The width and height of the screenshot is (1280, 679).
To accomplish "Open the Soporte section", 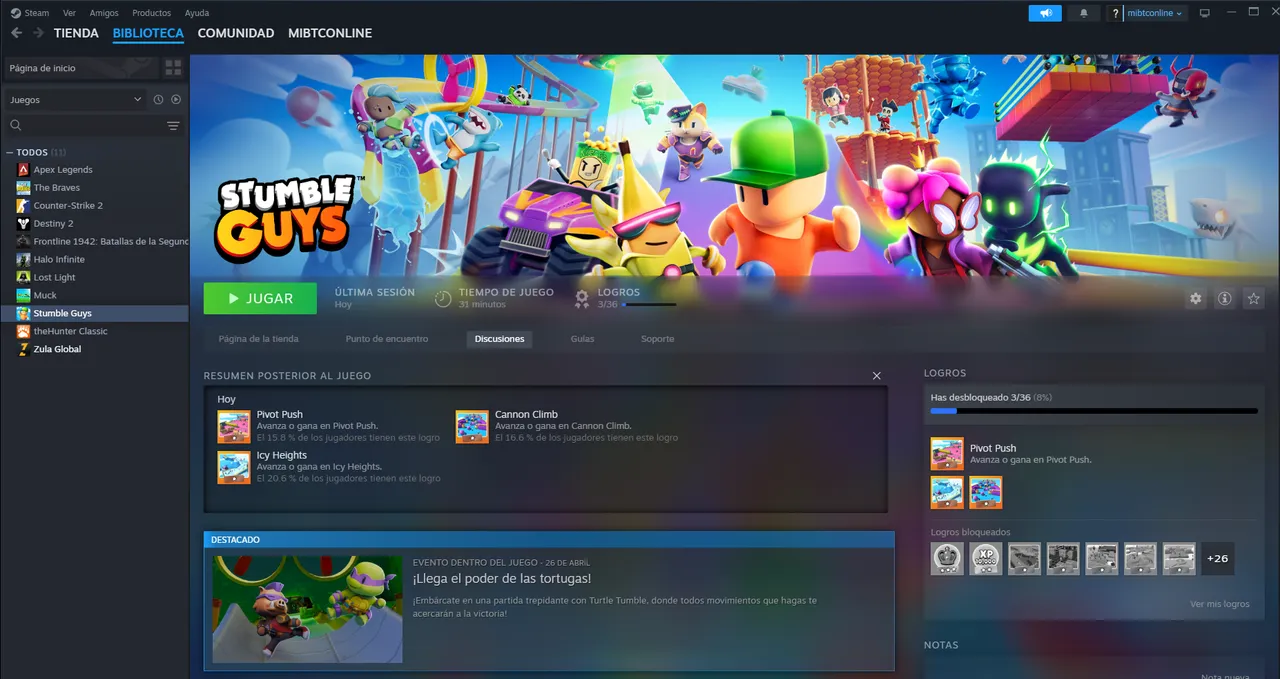I will 657,339.
